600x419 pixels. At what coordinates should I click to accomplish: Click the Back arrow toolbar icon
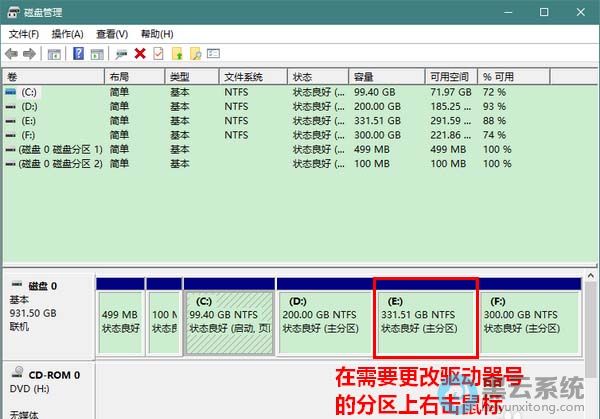[13, 54]
